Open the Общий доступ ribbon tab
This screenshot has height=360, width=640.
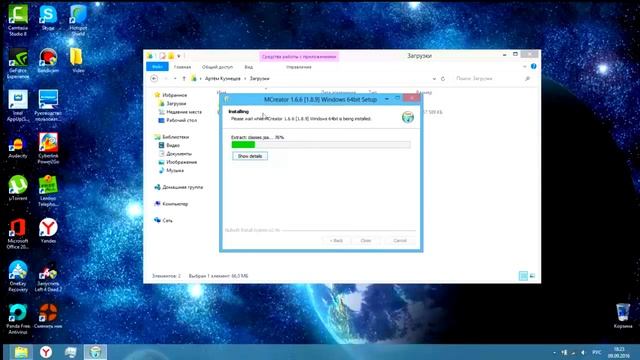point(217,67)
